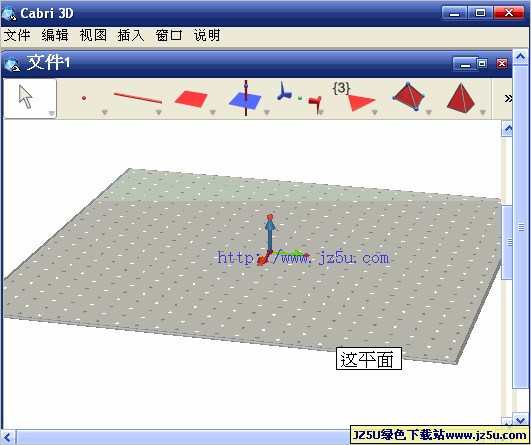Screen dimensions: 531x445
Task: Select the Tetrahedron polyhedron tool
Action: click(408, 96)
